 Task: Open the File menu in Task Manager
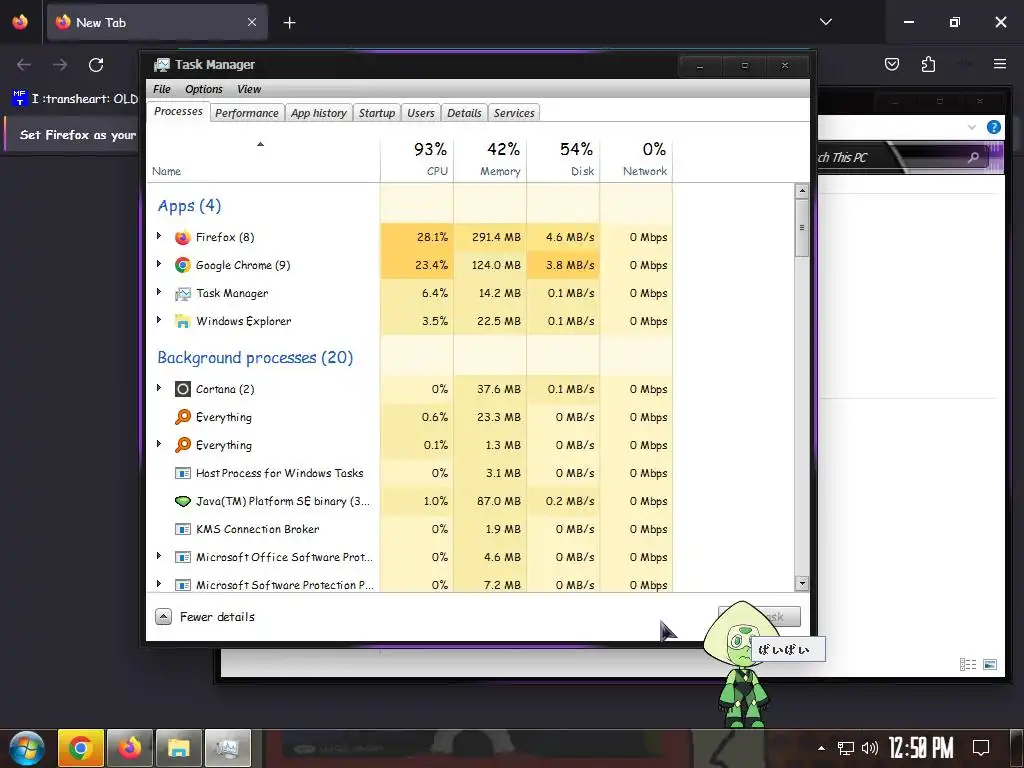point(161,89)
